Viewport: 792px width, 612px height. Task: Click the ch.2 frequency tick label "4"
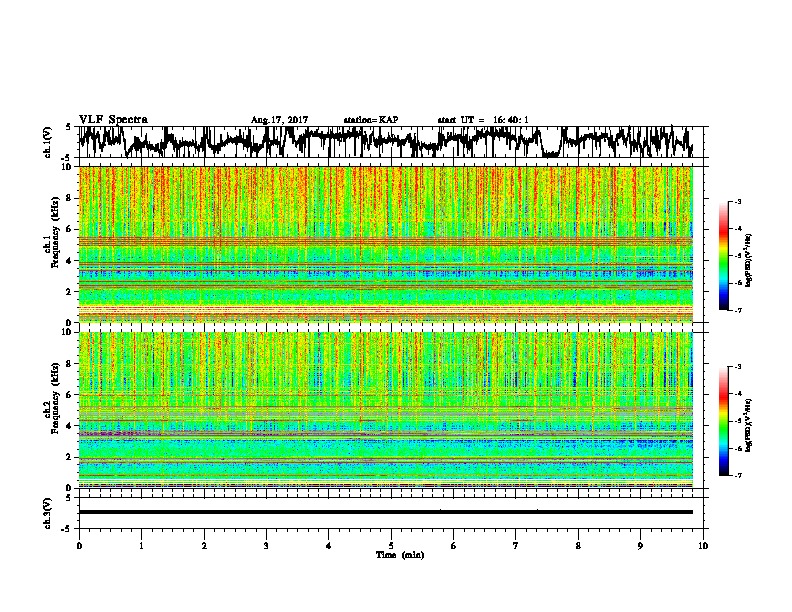71,426
